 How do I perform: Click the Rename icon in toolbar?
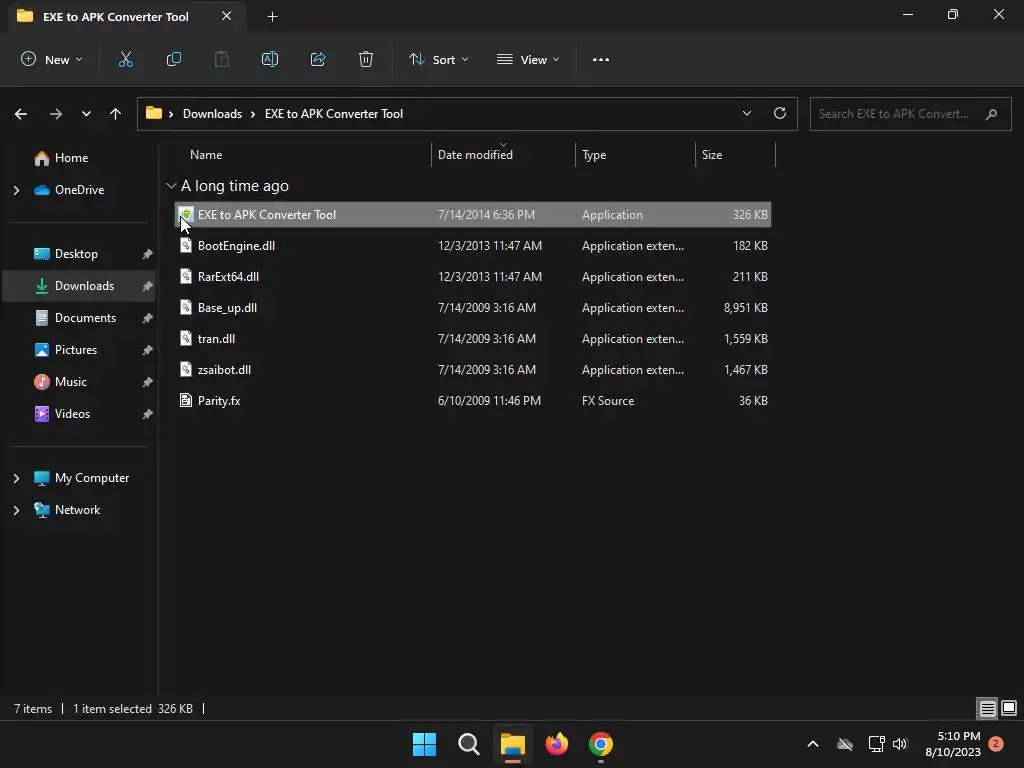pyautogui.click(x=270, y=59)
